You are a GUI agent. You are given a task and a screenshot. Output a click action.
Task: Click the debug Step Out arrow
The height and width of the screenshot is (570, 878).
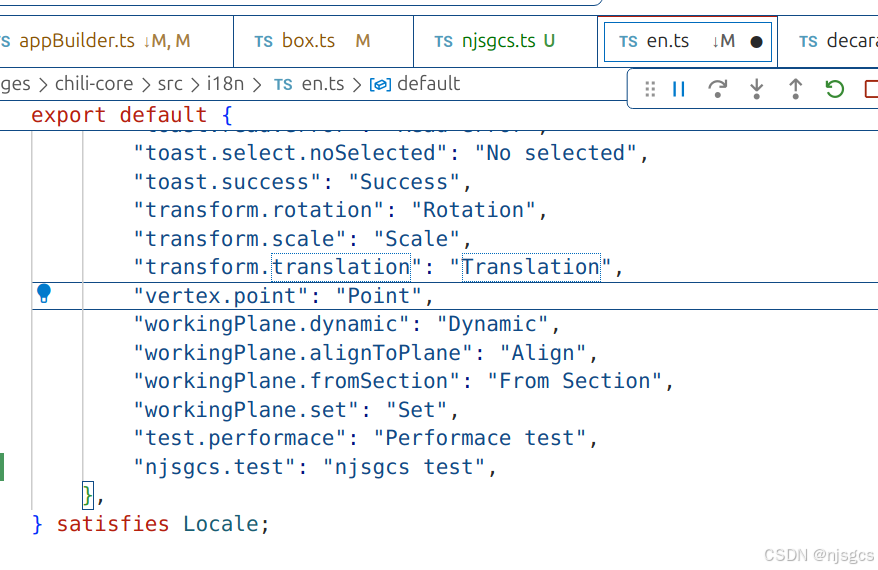tap(795, 89)
